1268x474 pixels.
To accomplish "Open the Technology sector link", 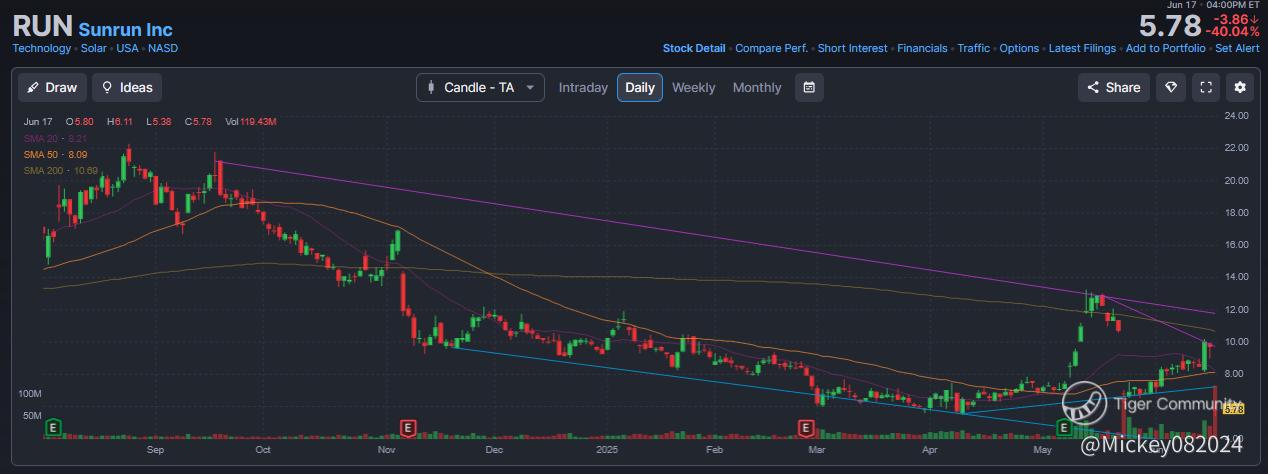I will pyautogui.click(x=41, y=48).
